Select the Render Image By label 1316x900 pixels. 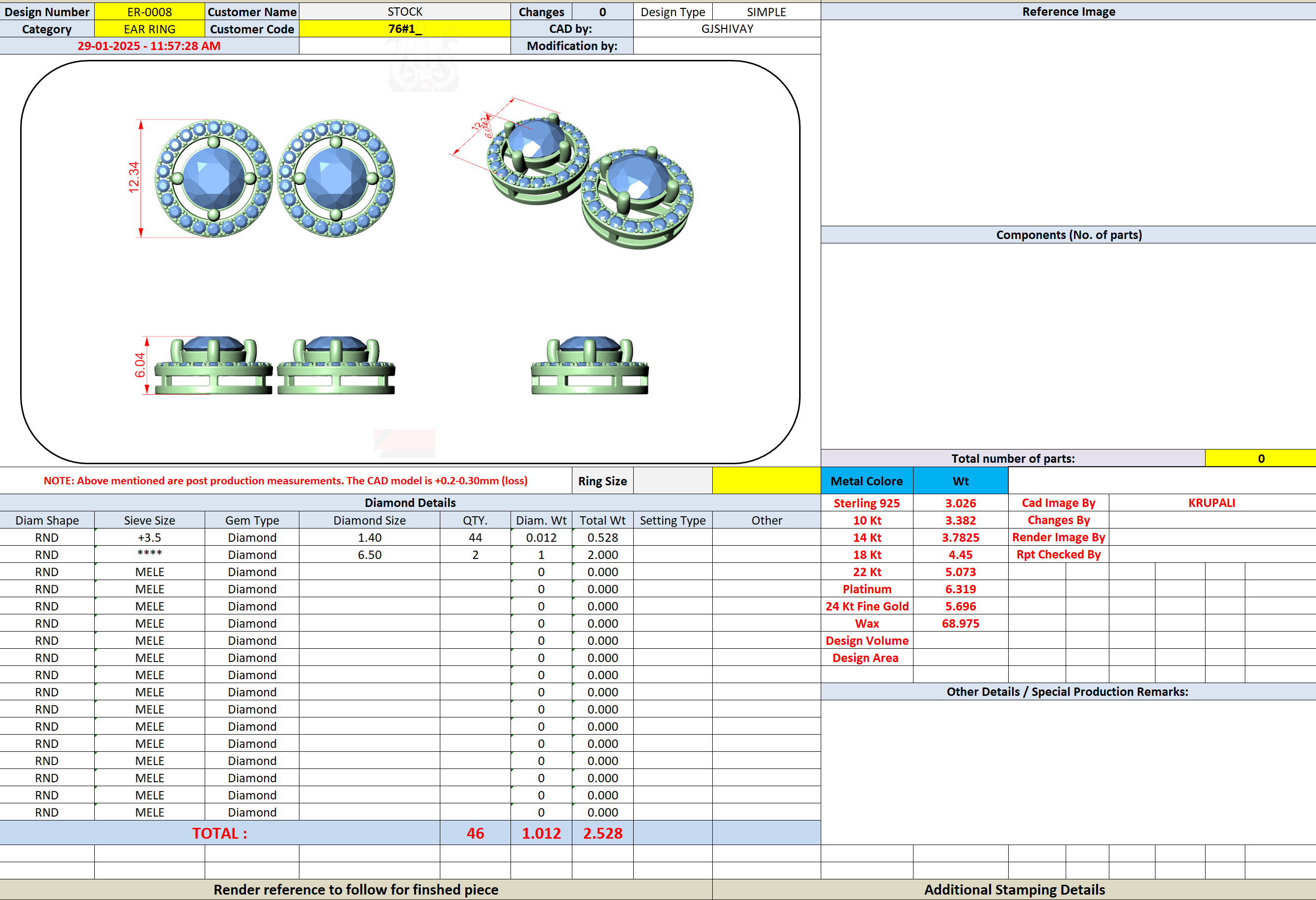pos(1058,537)
